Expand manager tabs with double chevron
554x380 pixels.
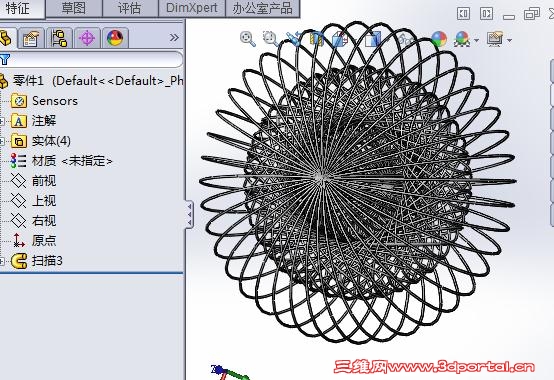click(x=174, y=37)
